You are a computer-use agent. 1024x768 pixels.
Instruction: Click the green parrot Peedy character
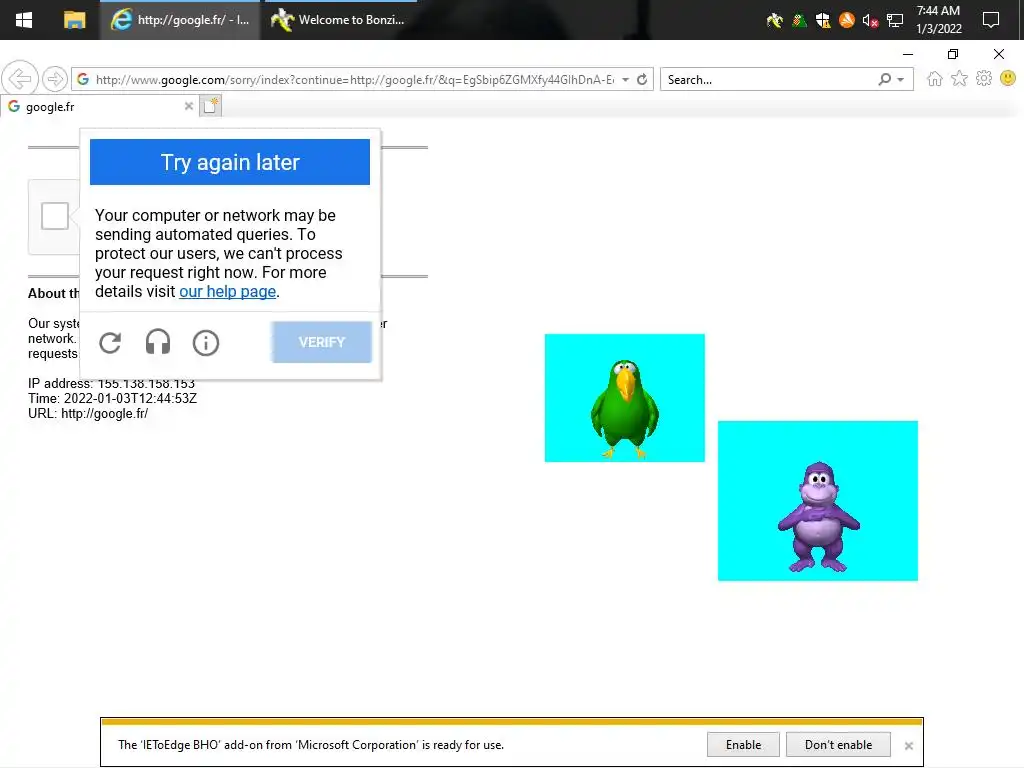(624, 408)
